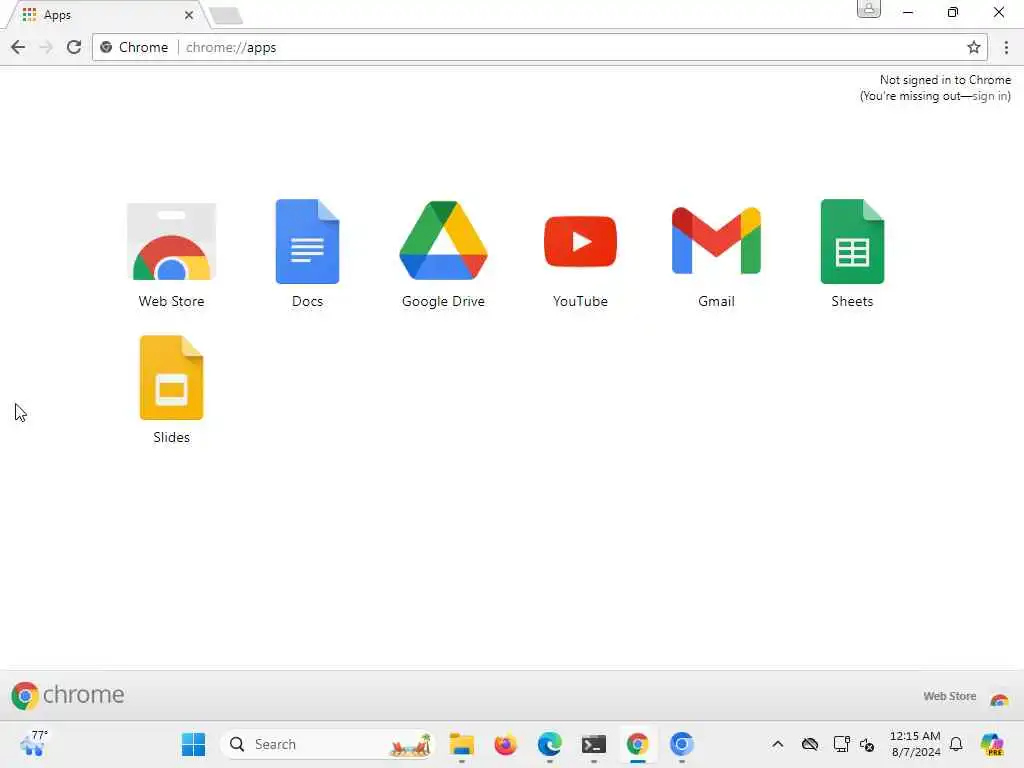Go back to the previous page
1024x768 pixels.
18,47
